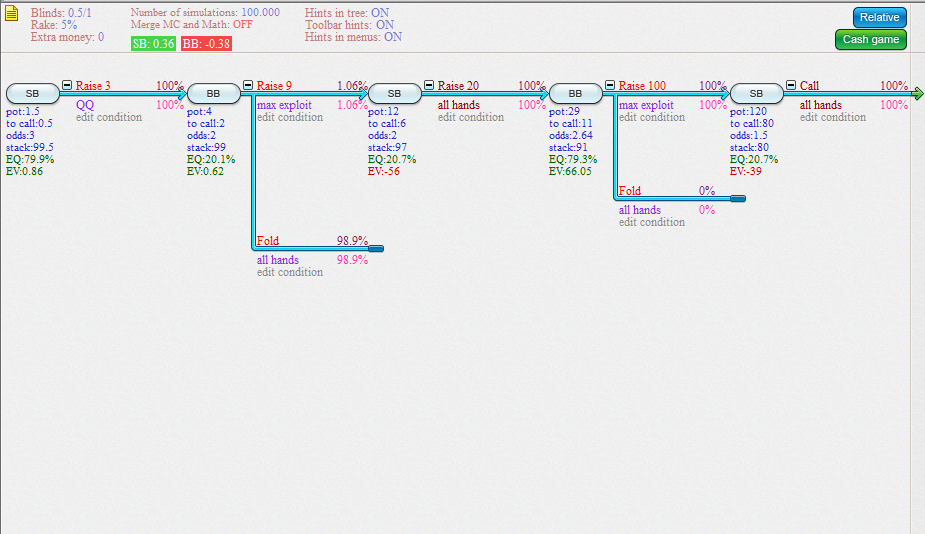
Task: Click the Raise 9 action label
Action: coord(274,86)
